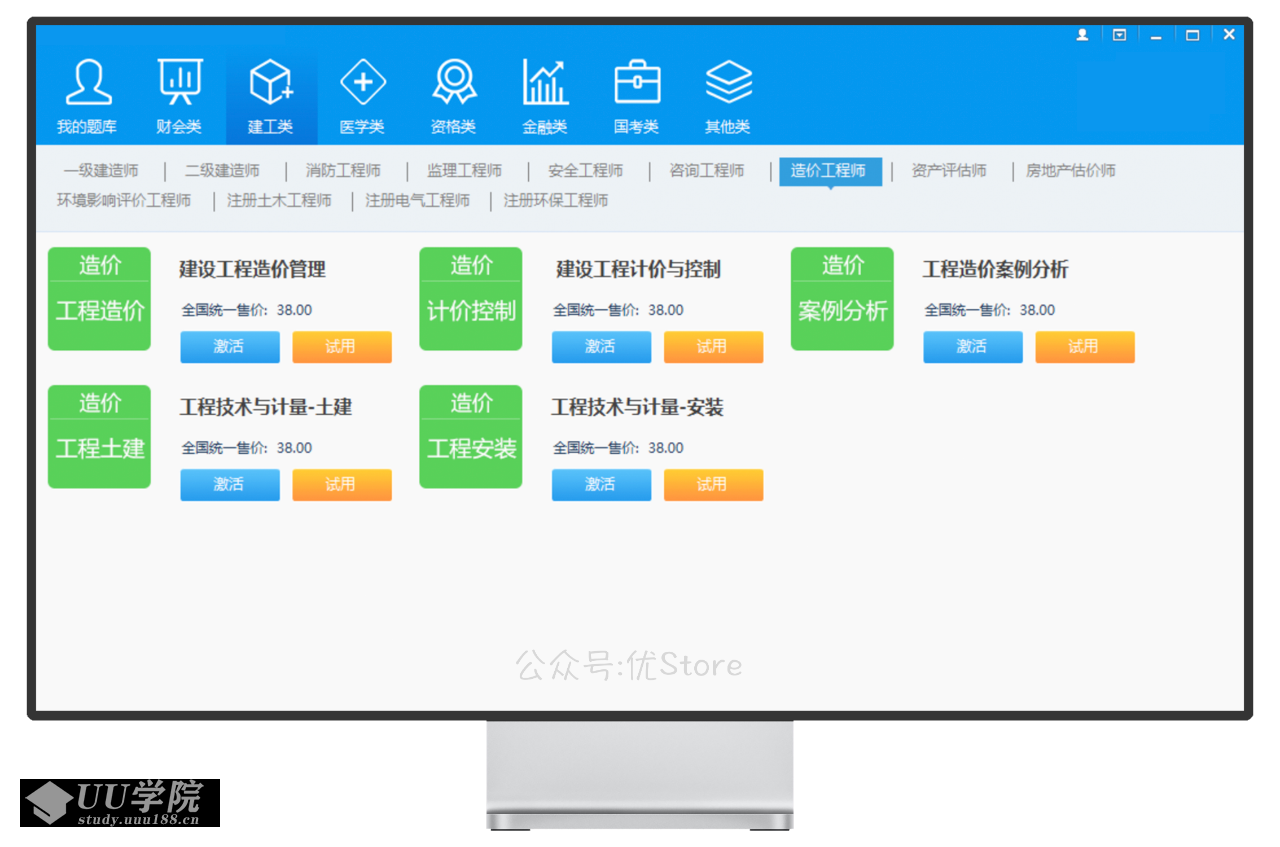Switch to 资产评估师 tab
1280x847 pixels.
[949, 171]
